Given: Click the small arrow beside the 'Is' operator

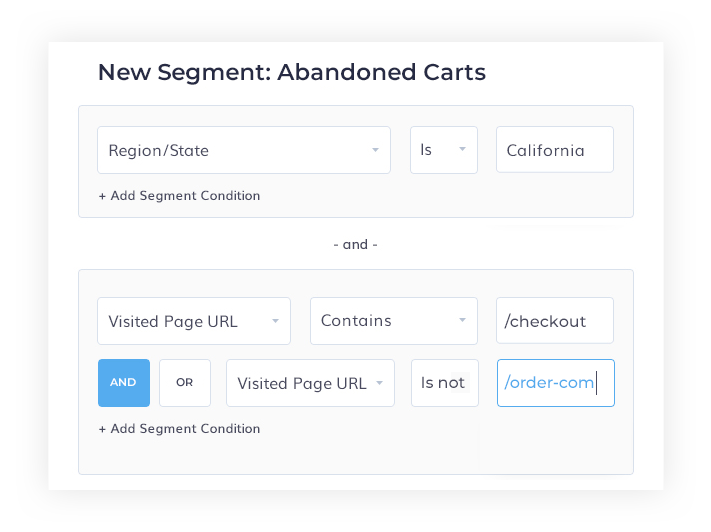Looking at the screenshot, I should pos(462,150).
